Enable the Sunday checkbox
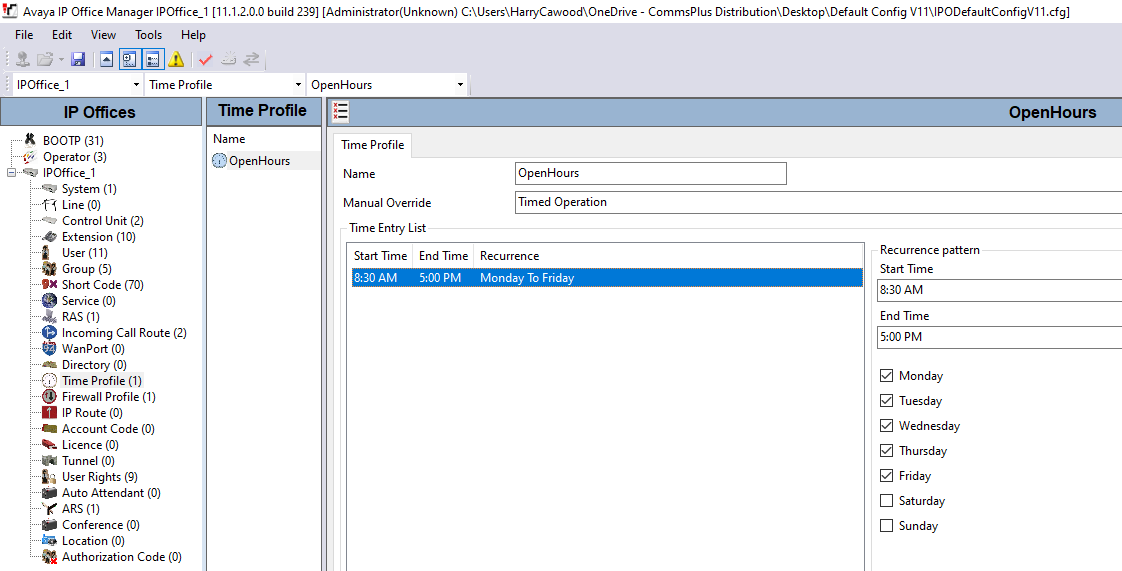This screenshot has width=1122, height=571. (887, 526)
